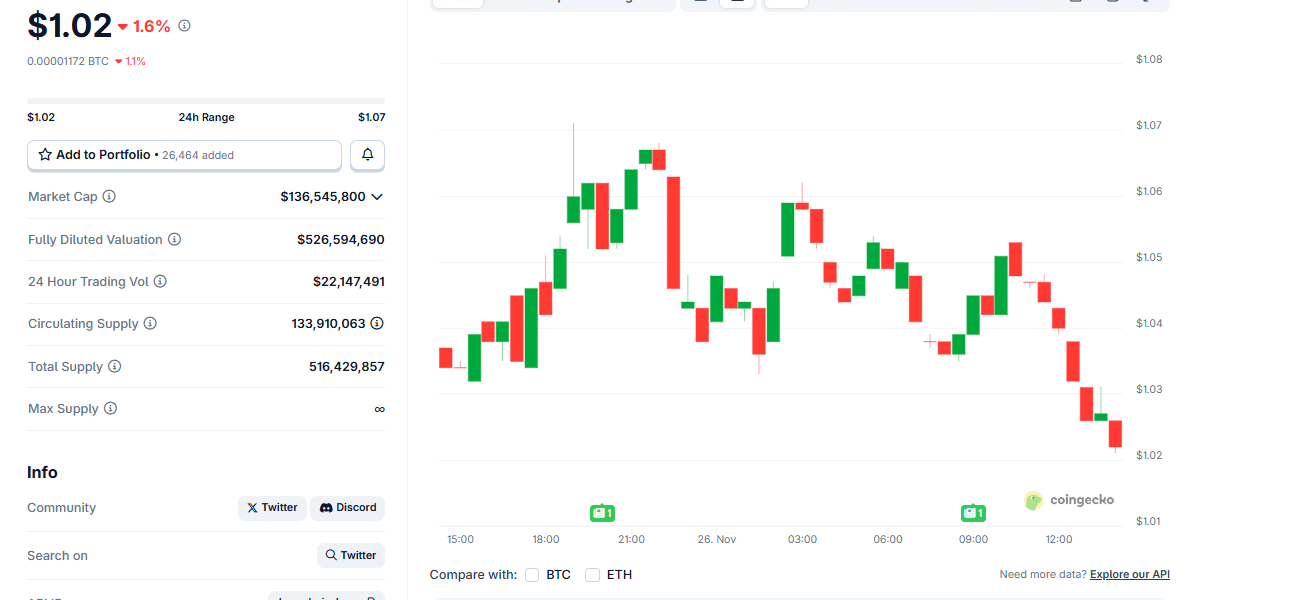Click the price alert bell icon

tap(367, 155)
